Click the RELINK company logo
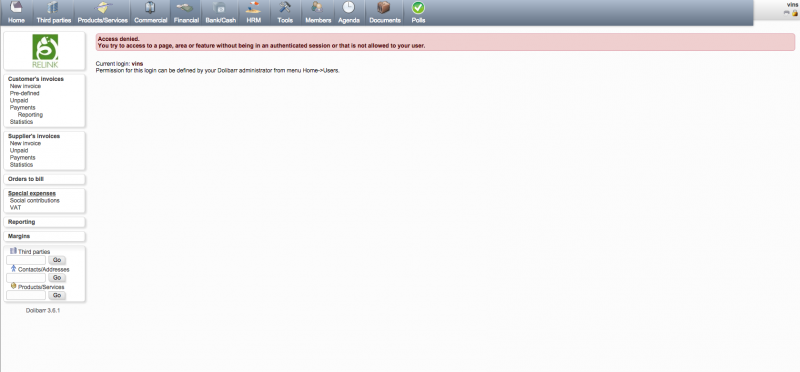Image resolution: width=800 pixels, height=372 pixels. [x=45, y=51]
